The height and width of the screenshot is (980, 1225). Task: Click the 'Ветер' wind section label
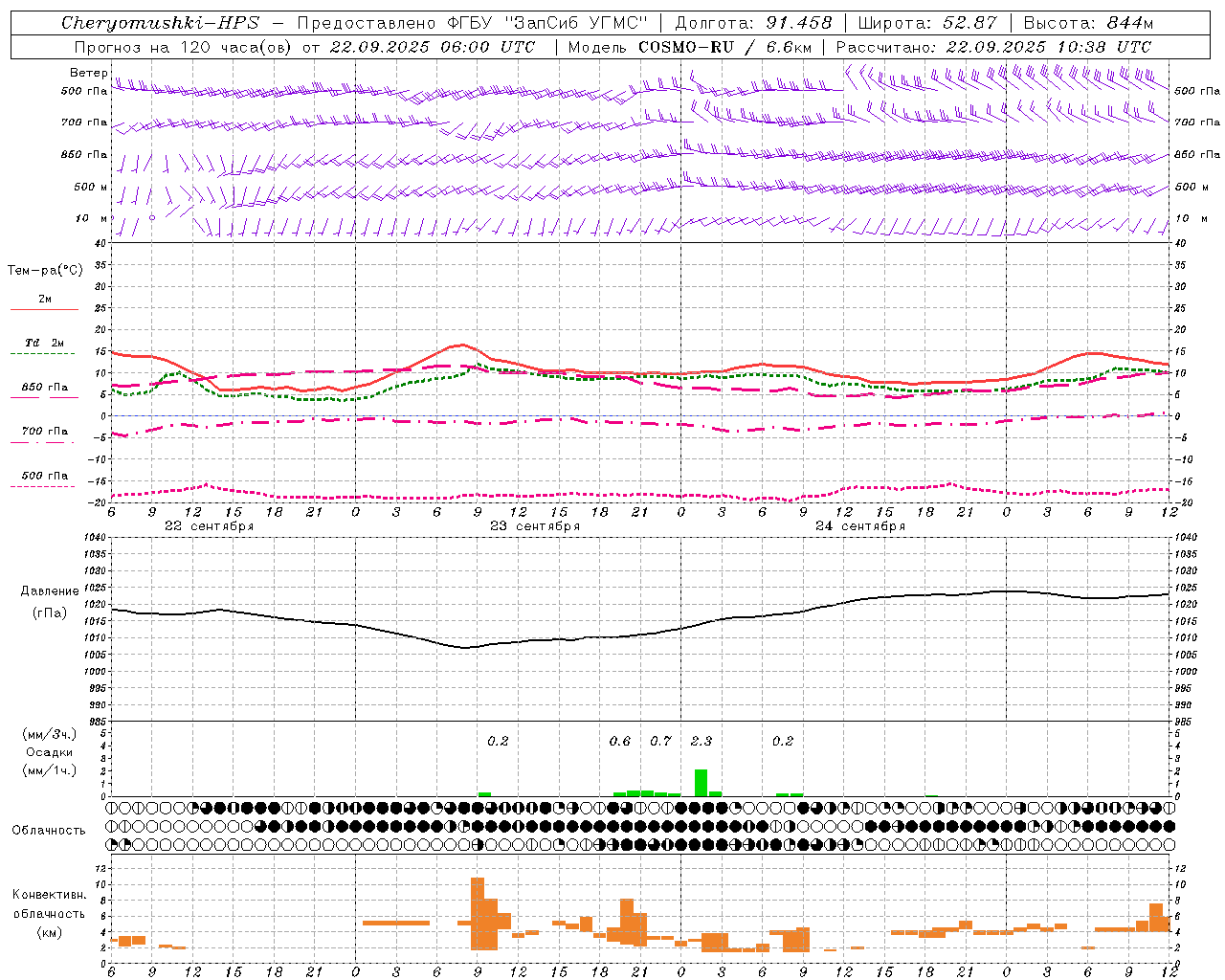click(x=88, y=73)
